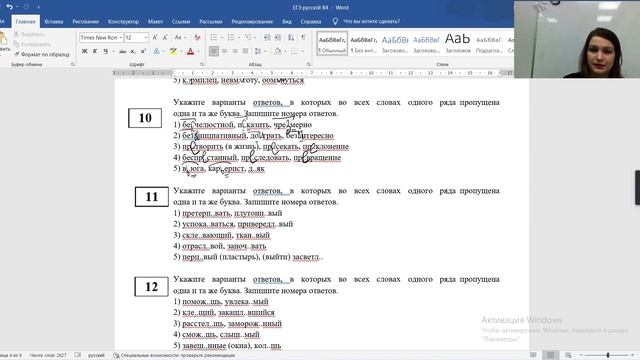Open borders button

coord(294,51)
